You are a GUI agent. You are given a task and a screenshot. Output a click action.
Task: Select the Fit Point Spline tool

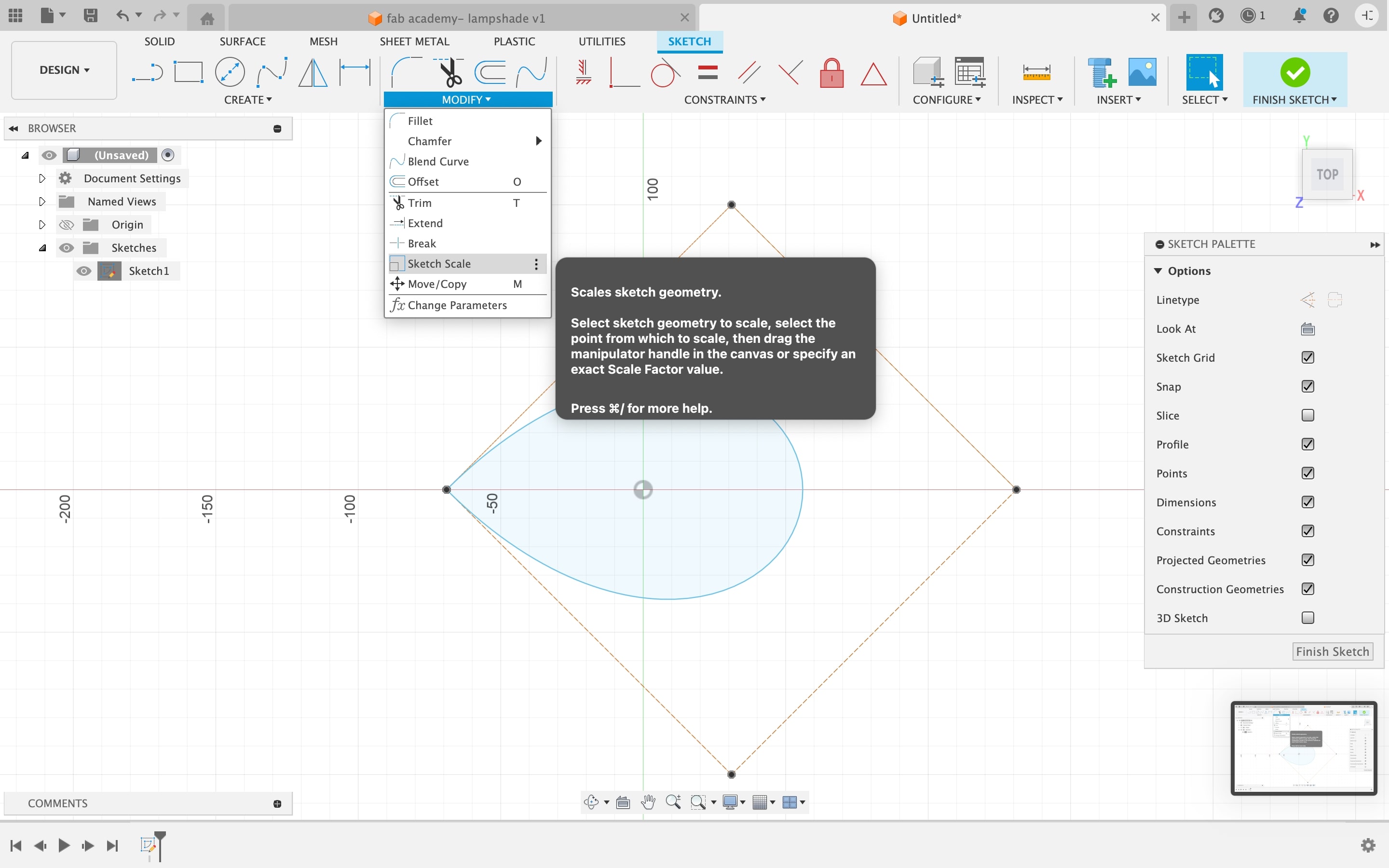click(272, 73)
